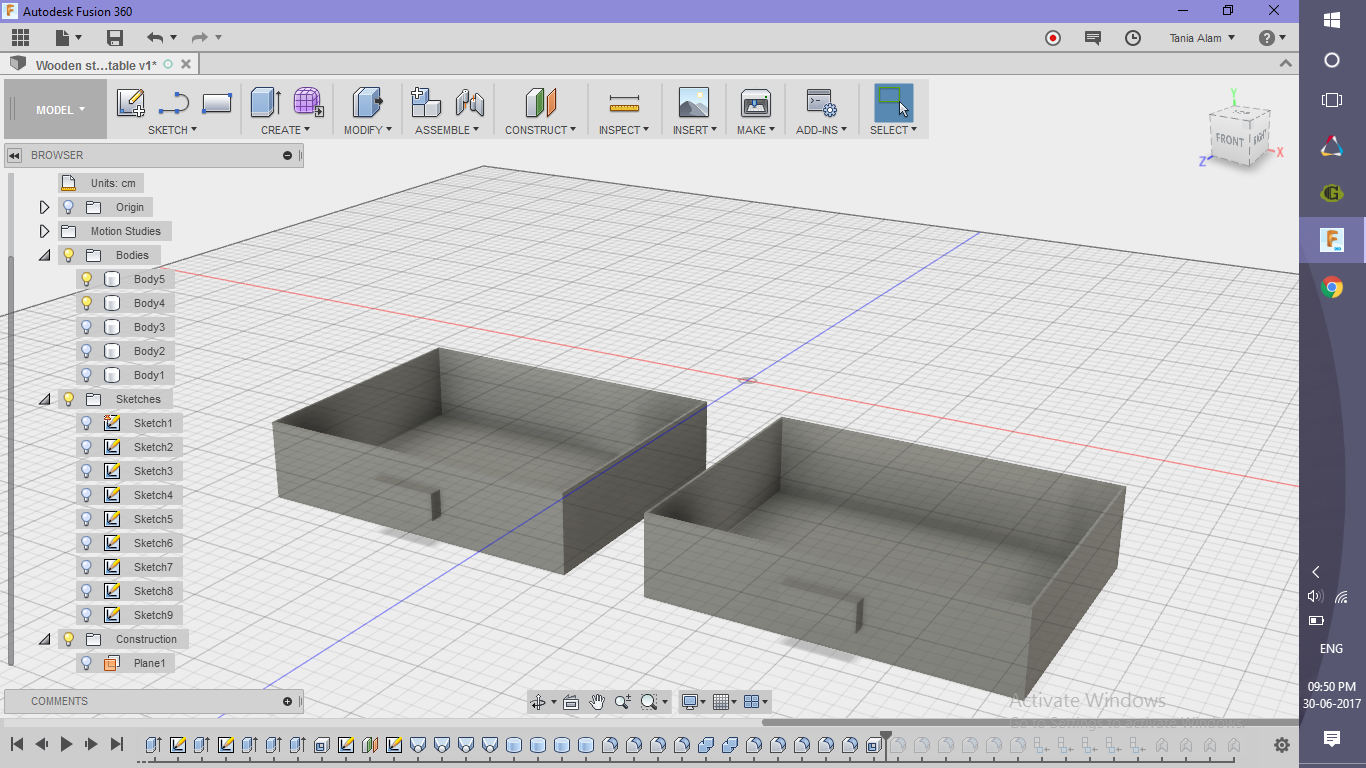Click the Press Pull modify icon

pyautogui.click(x=368, y=102)
